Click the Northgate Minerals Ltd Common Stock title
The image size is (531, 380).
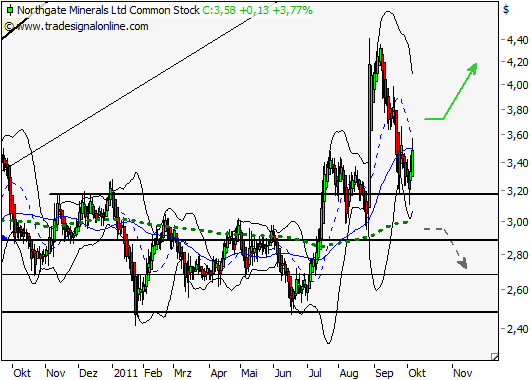tap(108, 10)
